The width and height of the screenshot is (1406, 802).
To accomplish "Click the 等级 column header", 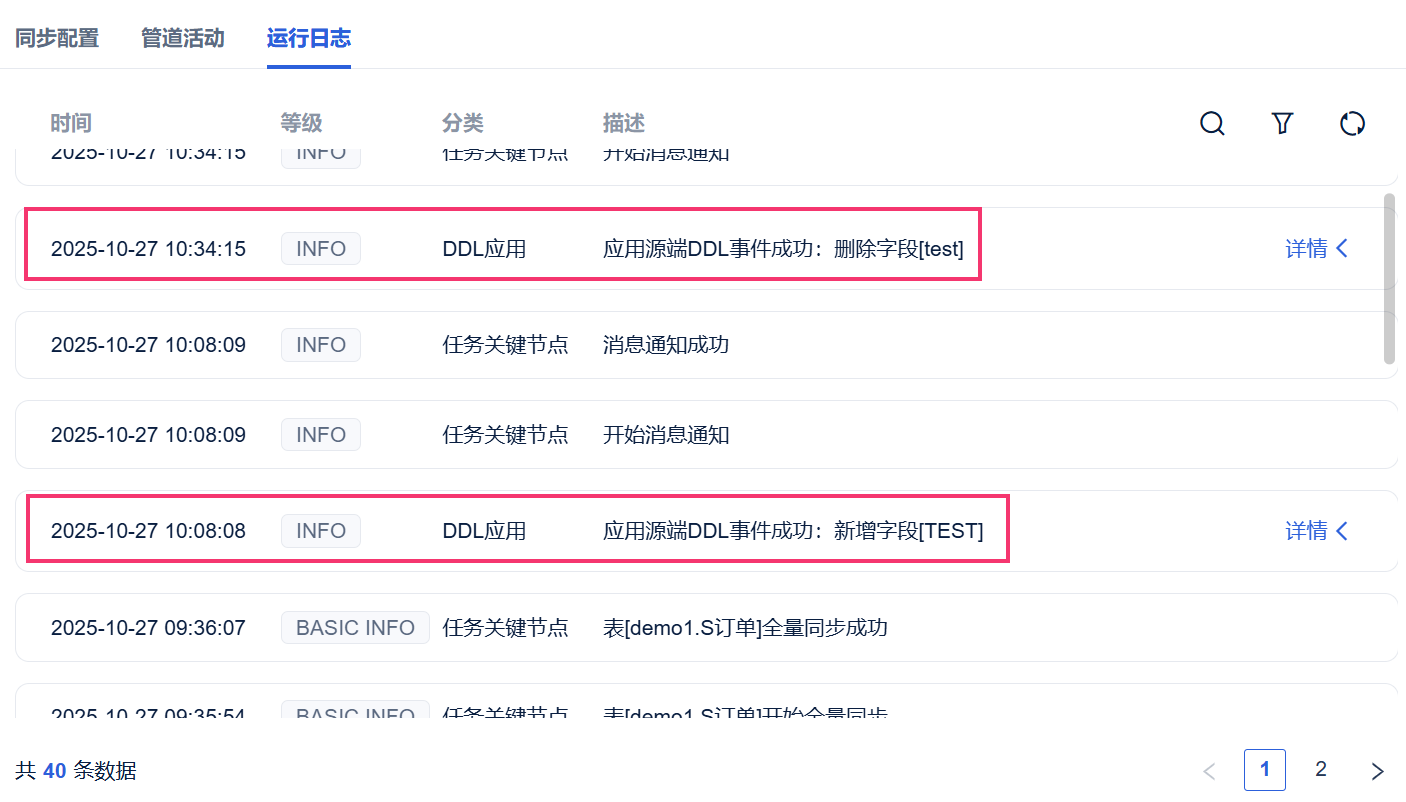I will pyautogui.click(x=301, y=123).
